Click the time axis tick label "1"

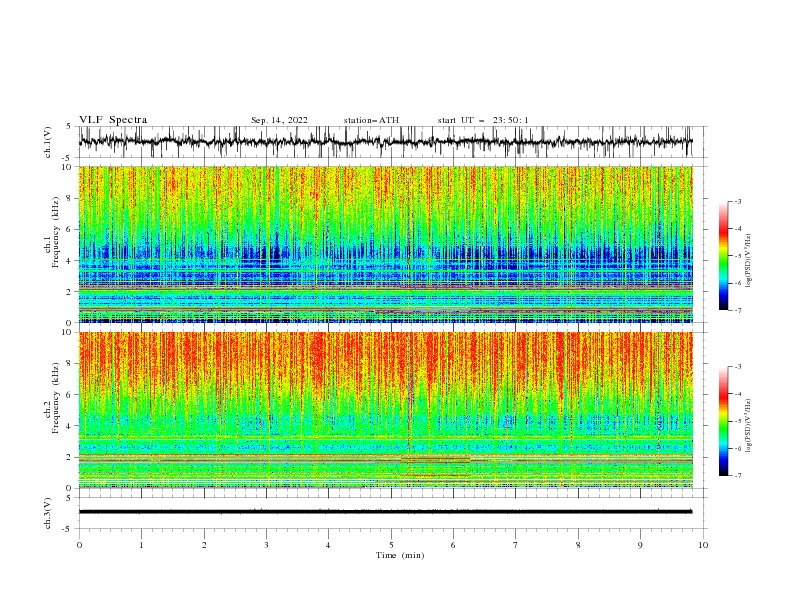coord(141,545)
